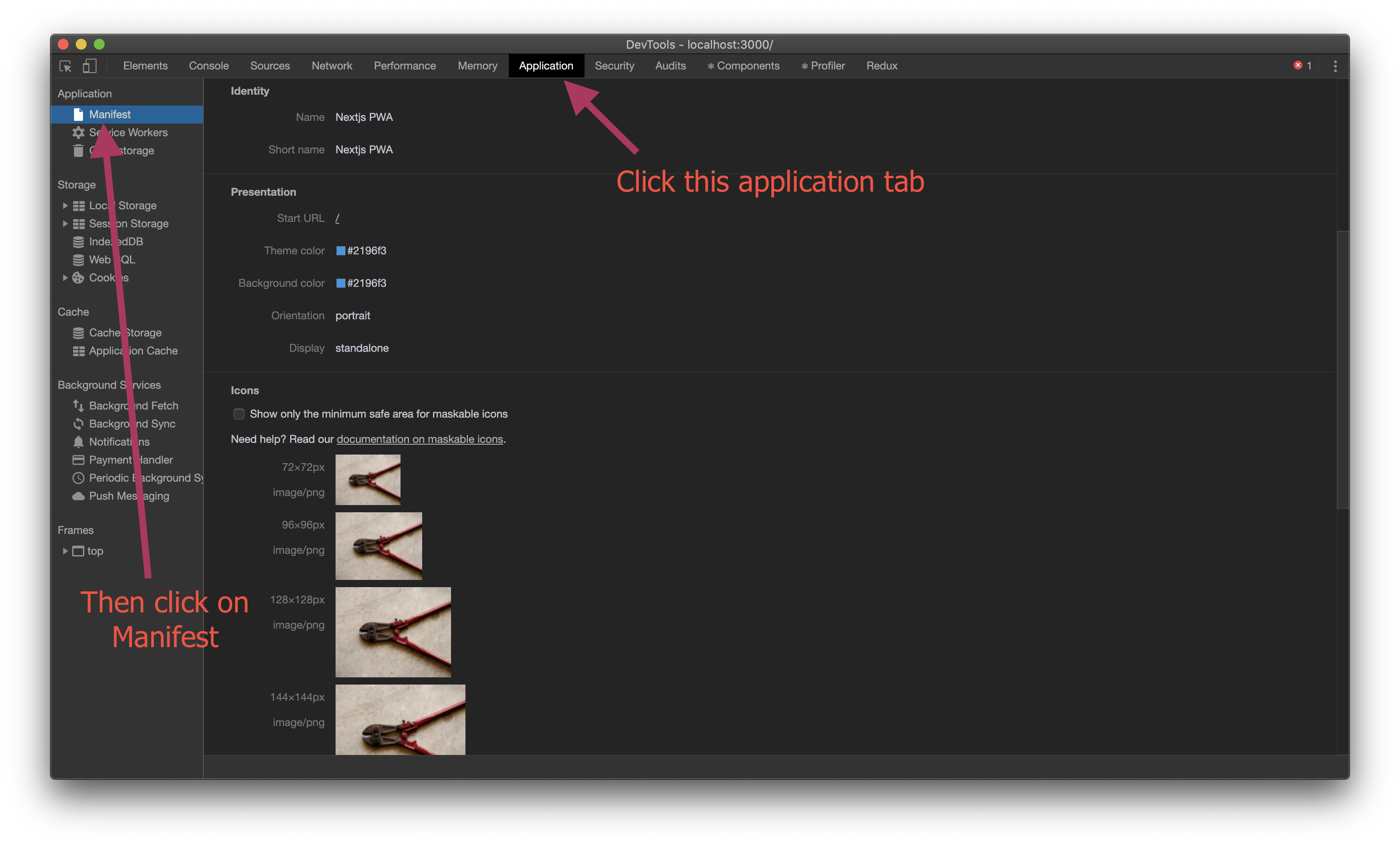Screen dimensions: 1400x846
Task: Click the Cache Storage icon
Action: pos(79,332)
